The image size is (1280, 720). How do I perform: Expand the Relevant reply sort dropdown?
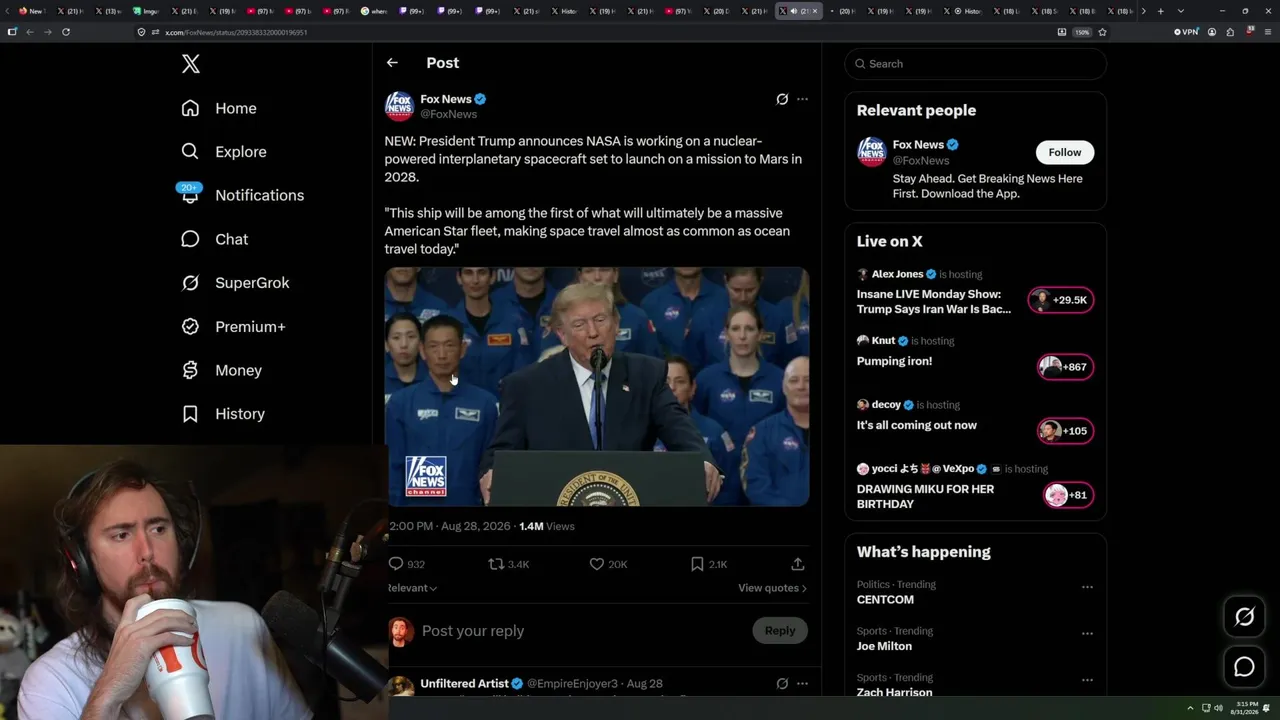[x=412, y=588]
